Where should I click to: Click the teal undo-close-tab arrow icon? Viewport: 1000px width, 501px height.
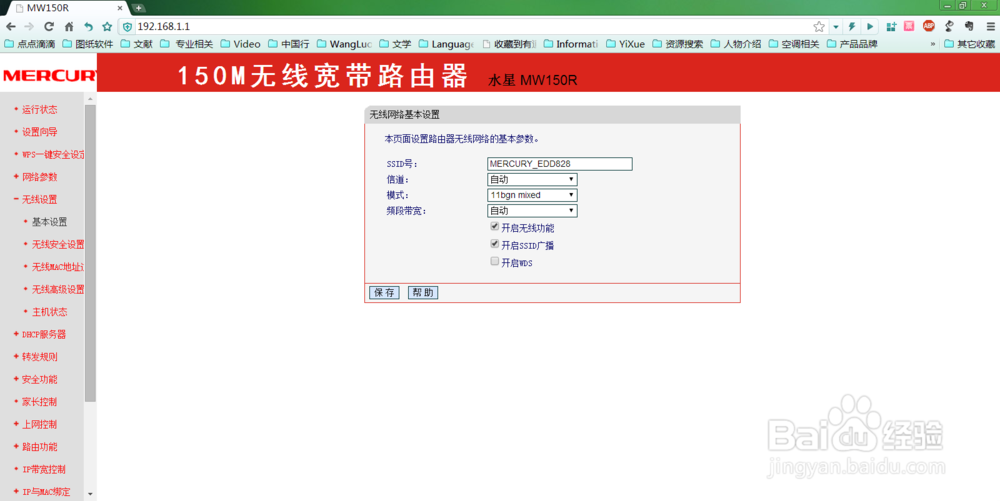click(x=89, y=27)
